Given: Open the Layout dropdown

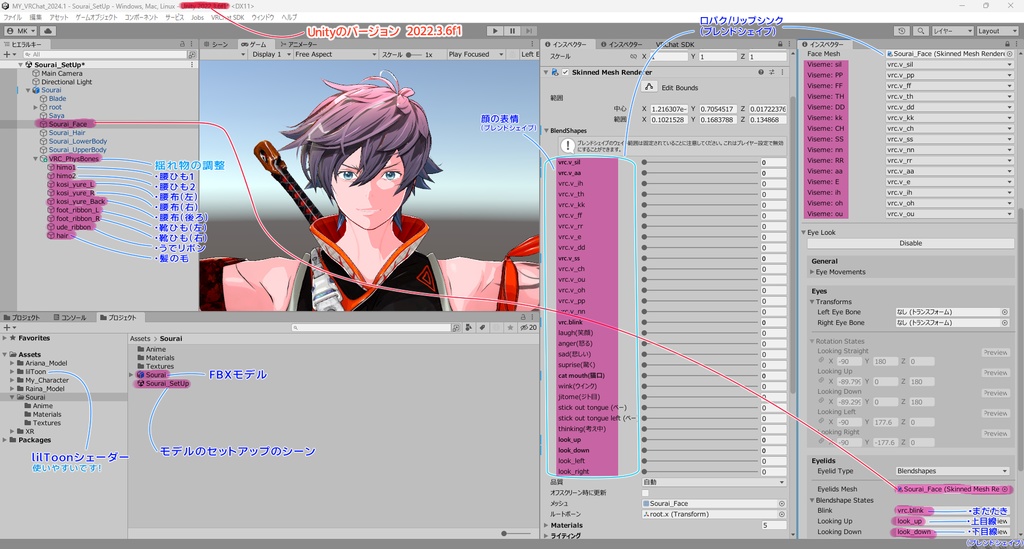Looking at the screenshot, I should pos(997,31).
